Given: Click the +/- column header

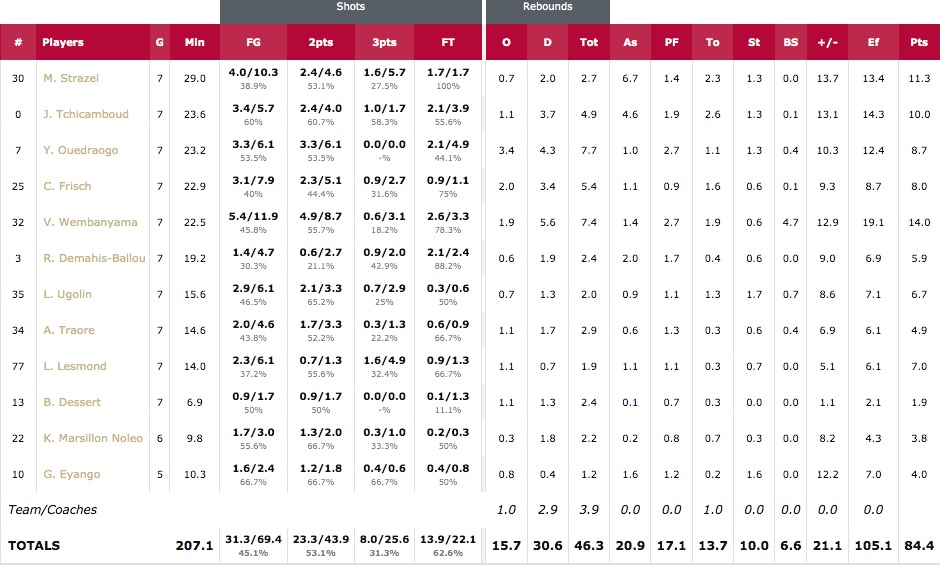Looking at the screenshot, I should click(x=827, y=43).
